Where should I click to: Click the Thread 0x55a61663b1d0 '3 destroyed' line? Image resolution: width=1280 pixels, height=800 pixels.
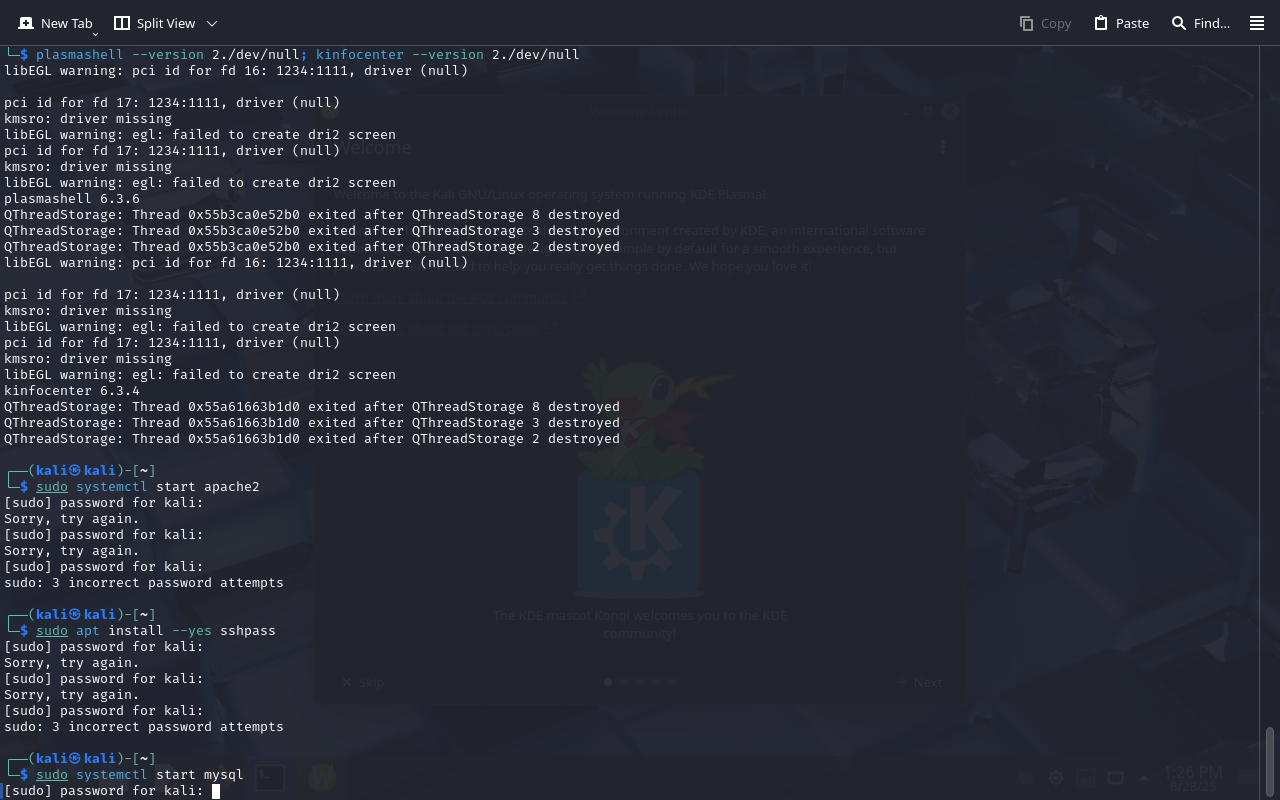(x=312, y=423)
